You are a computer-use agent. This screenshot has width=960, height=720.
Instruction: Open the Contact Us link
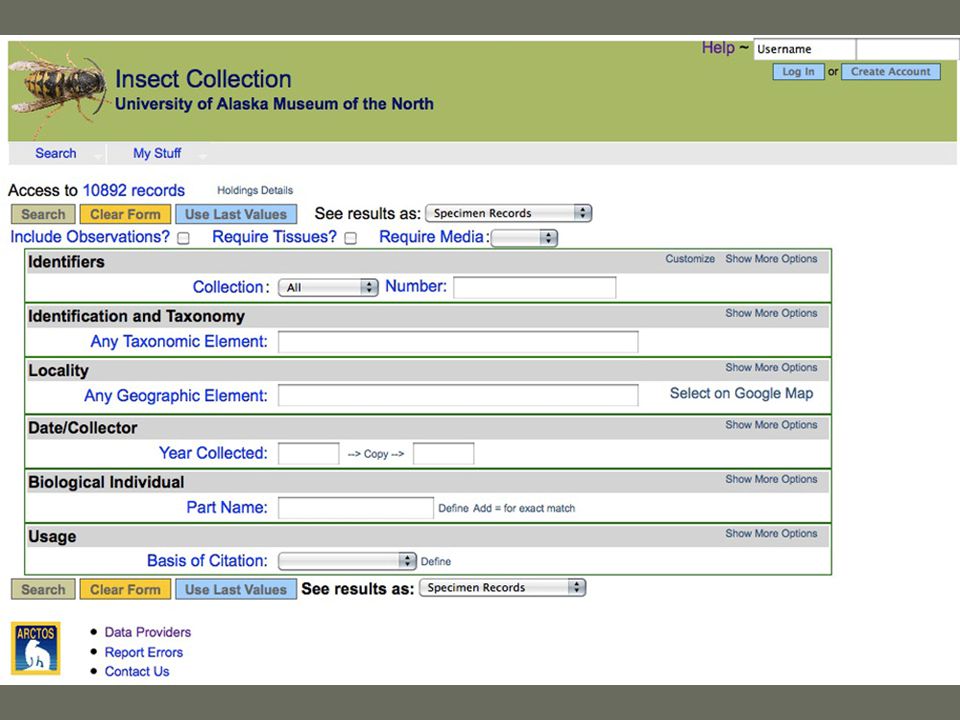tap(137, 672)
